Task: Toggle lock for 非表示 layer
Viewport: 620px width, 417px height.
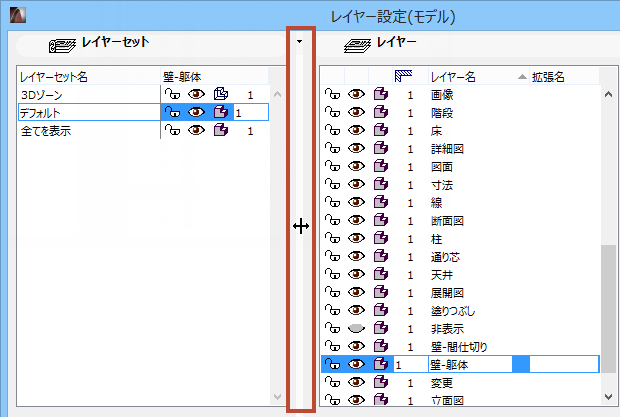Action: (x=333, y=328)
